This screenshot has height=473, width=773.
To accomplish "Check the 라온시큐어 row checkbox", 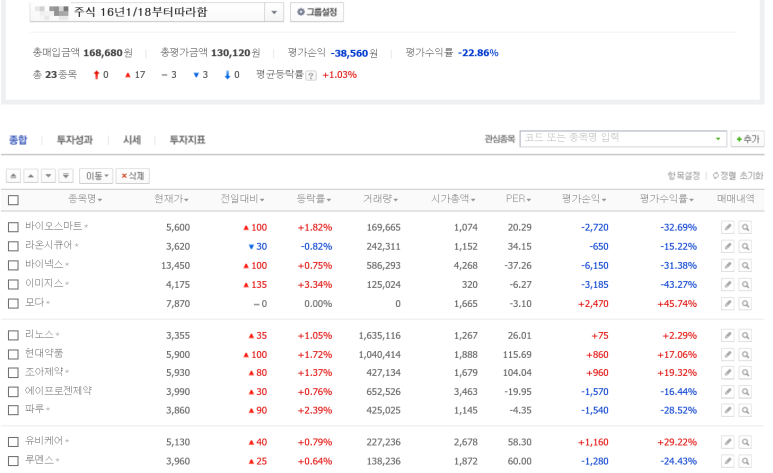I will click(x=13, y=246).
